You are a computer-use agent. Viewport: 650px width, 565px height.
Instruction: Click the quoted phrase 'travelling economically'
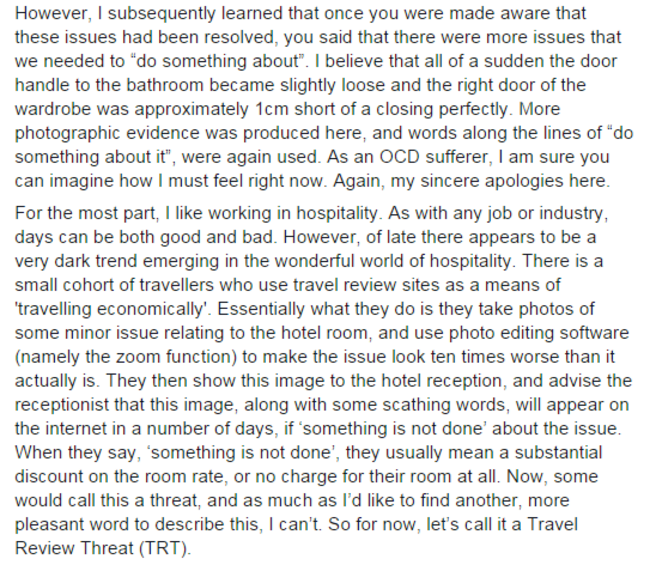click(x=113, y=309)
